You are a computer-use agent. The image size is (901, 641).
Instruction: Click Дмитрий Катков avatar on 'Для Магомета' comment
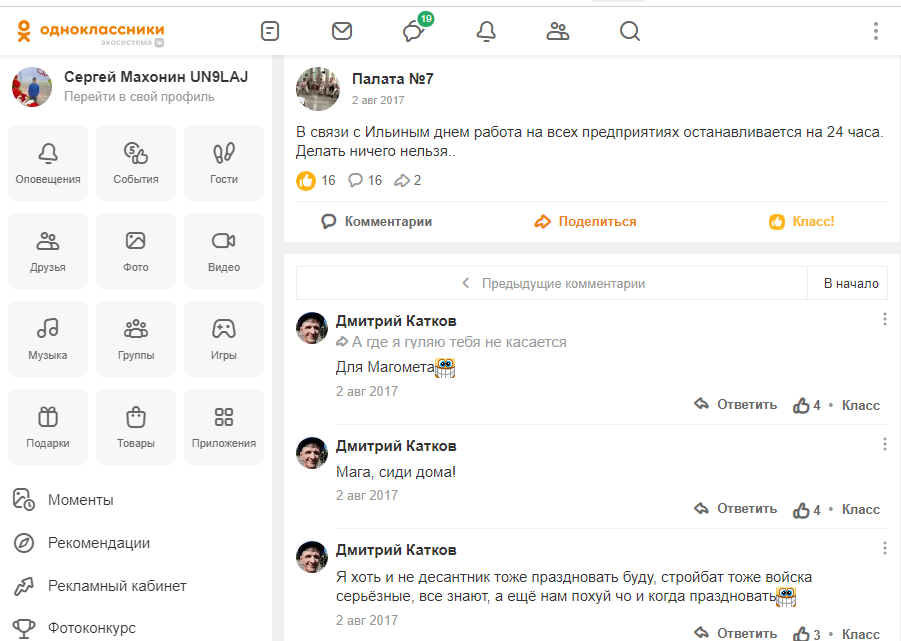(312, 329)
